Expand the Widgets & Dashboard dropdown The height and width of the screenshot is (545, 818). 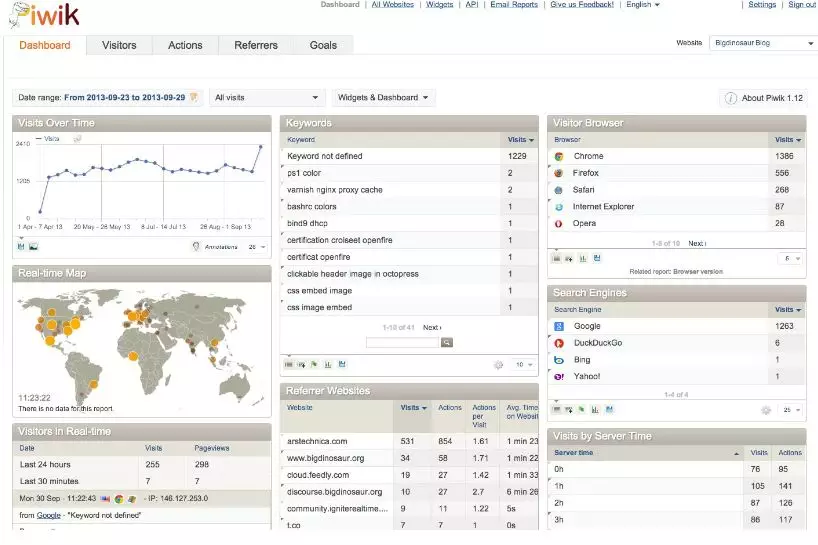tap(384, 97)
